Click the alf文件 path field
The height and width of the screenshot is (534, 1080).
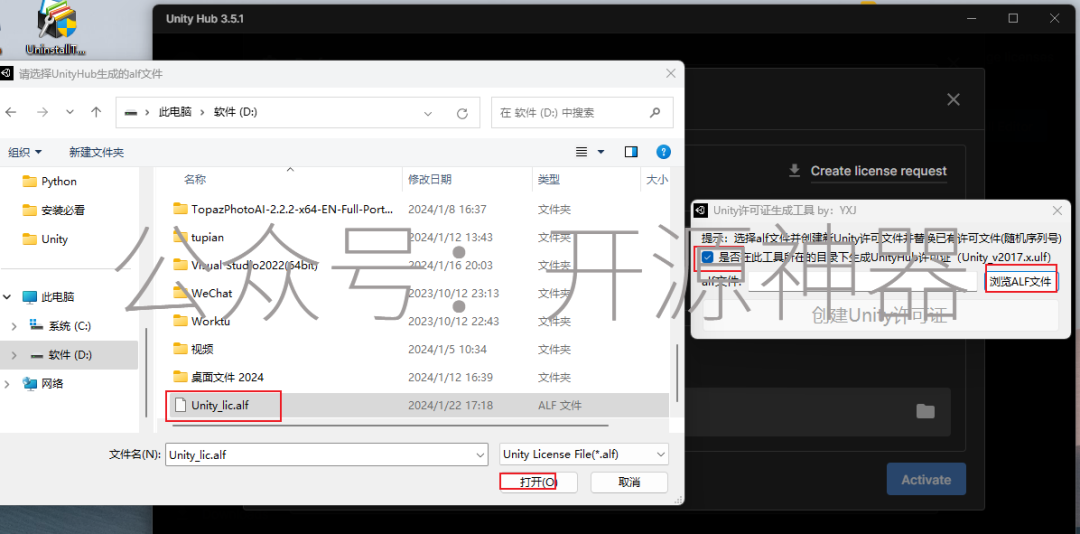[x=862, y=281]
